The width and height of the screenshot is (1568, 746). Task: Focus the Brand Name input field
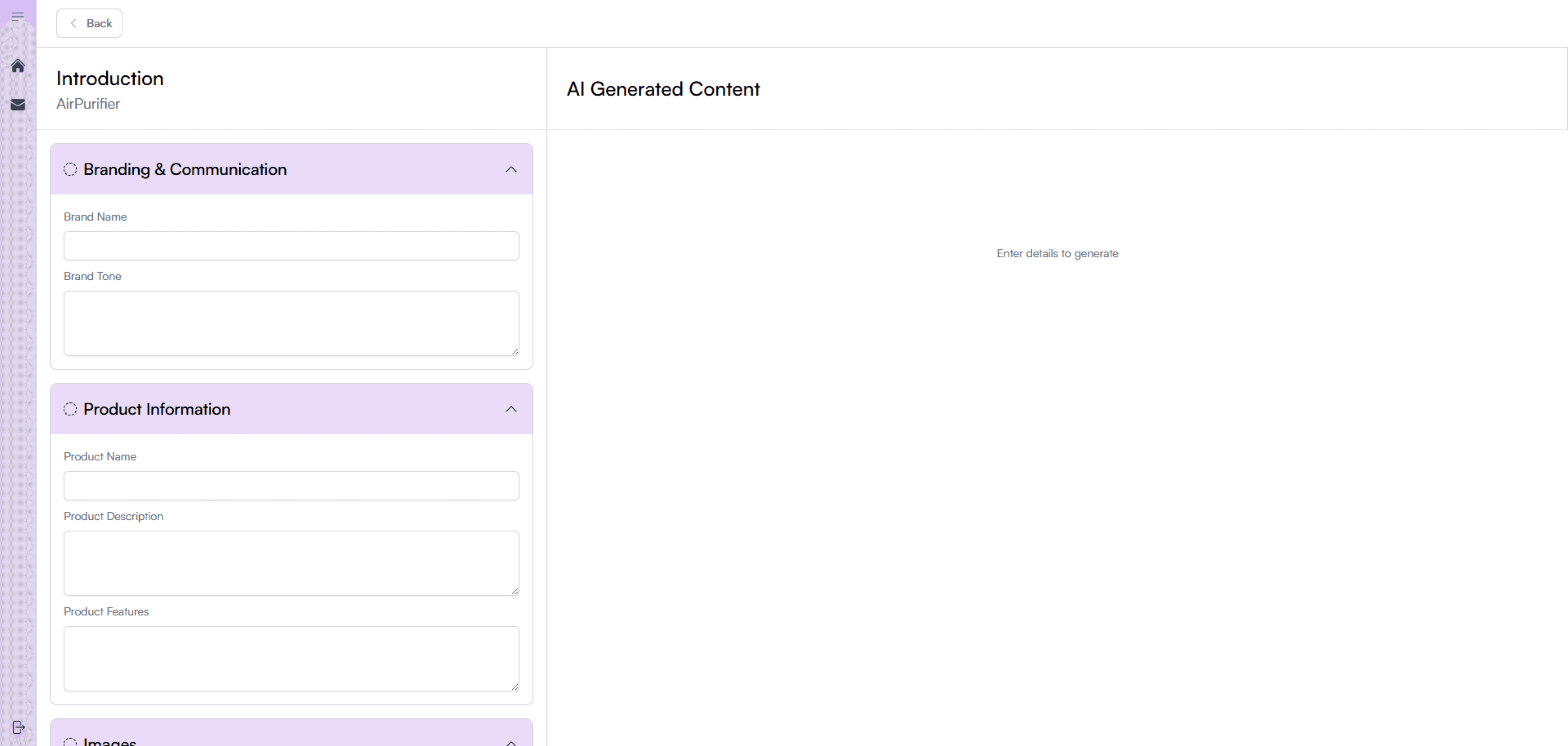pyautogui.click(x=292, y=246)
